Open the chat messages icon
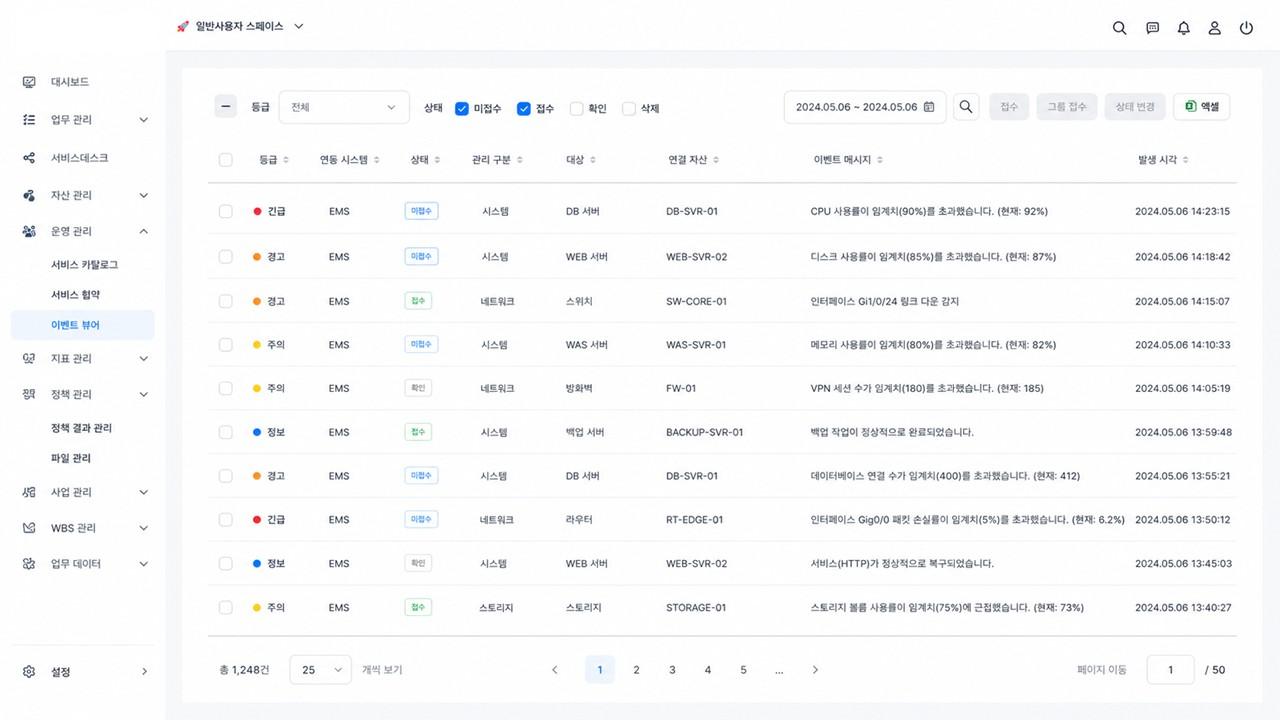The width and height of the screenshot is (1280, 720). (1152, 28)
